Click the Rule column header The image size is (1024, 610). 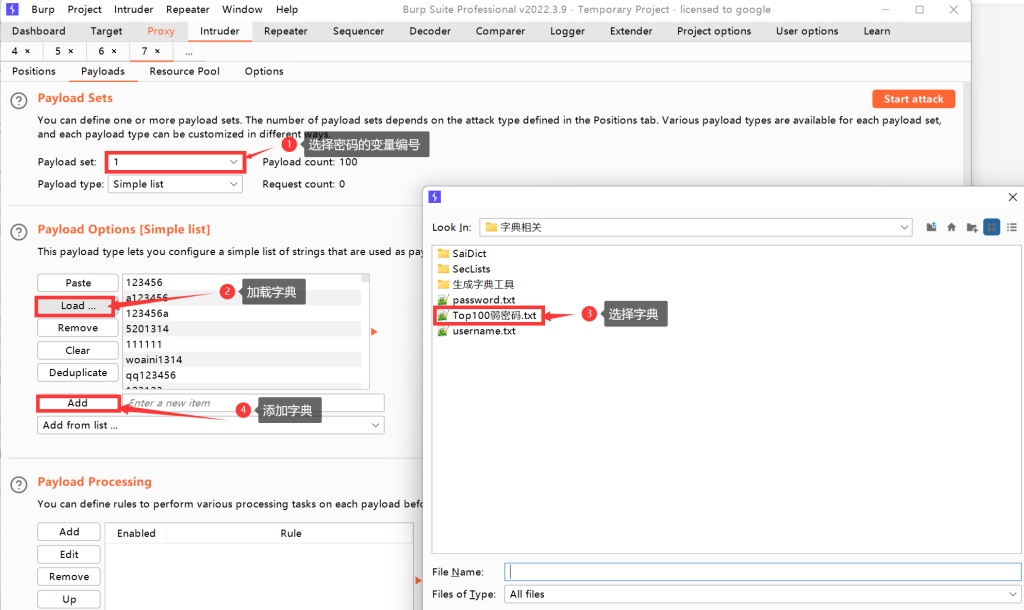tap(291, 534)
